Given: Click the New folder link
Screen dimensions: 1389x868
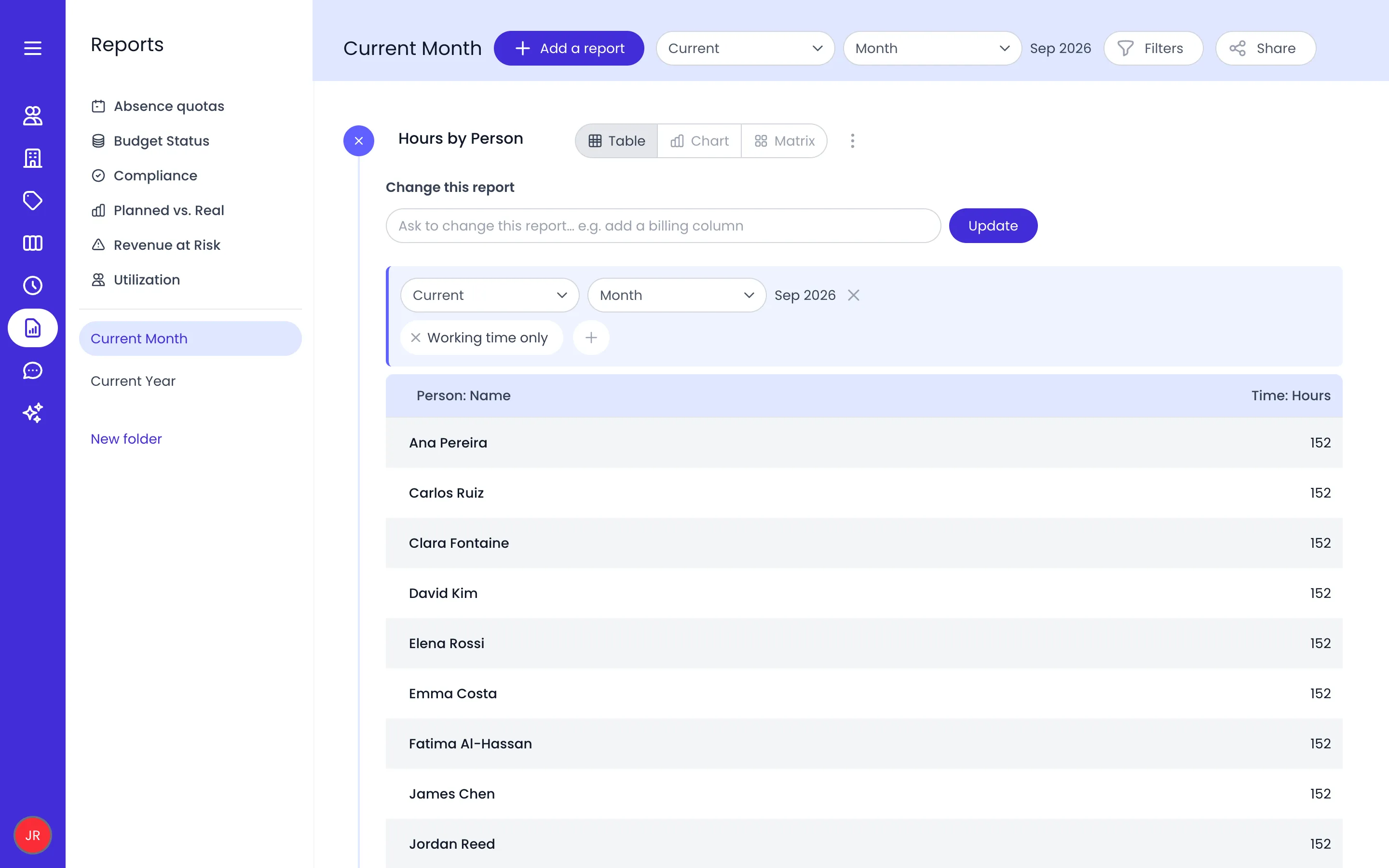Looking at the screenshot, I should point(126,439).
